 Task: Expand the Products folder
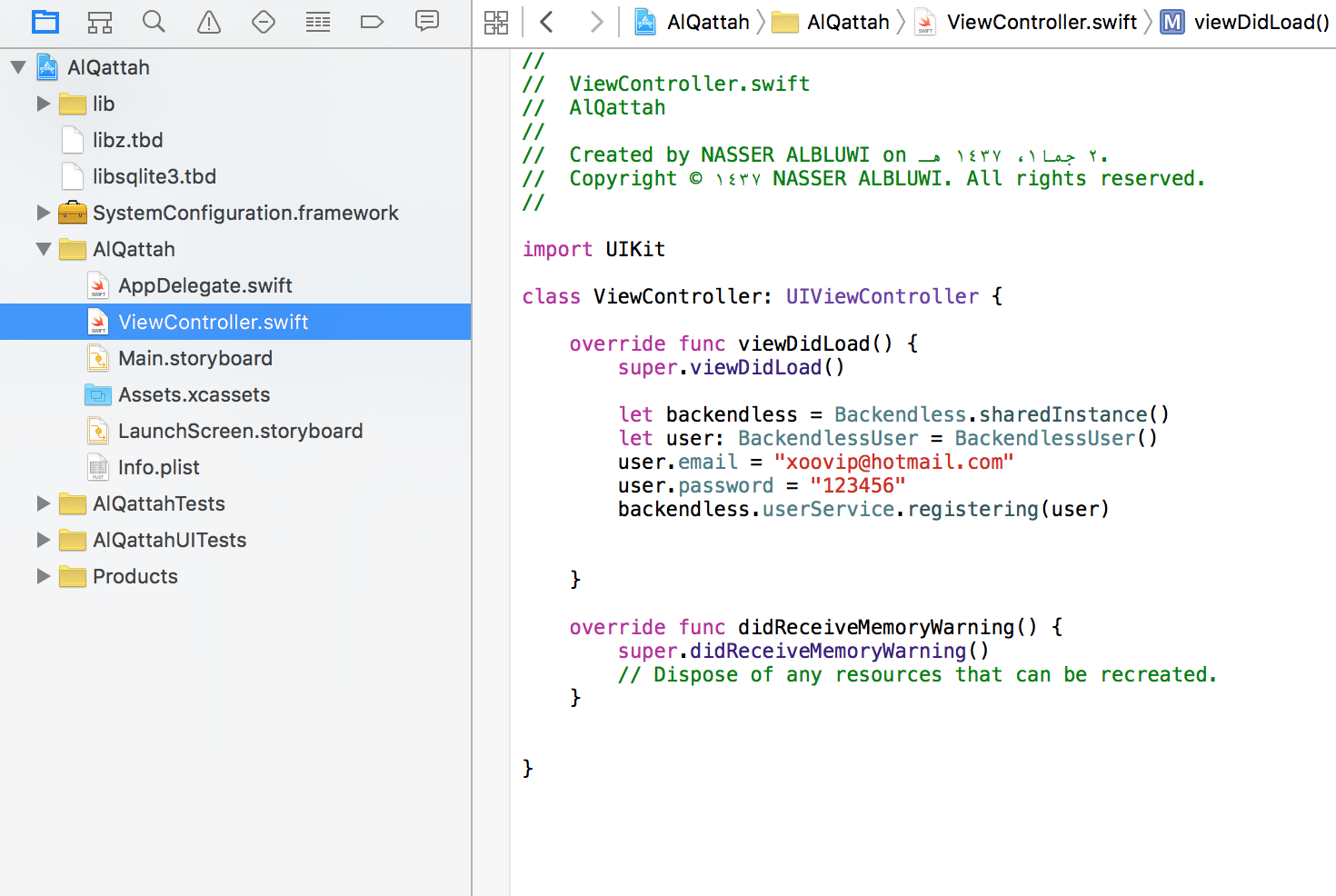(43, 576)
